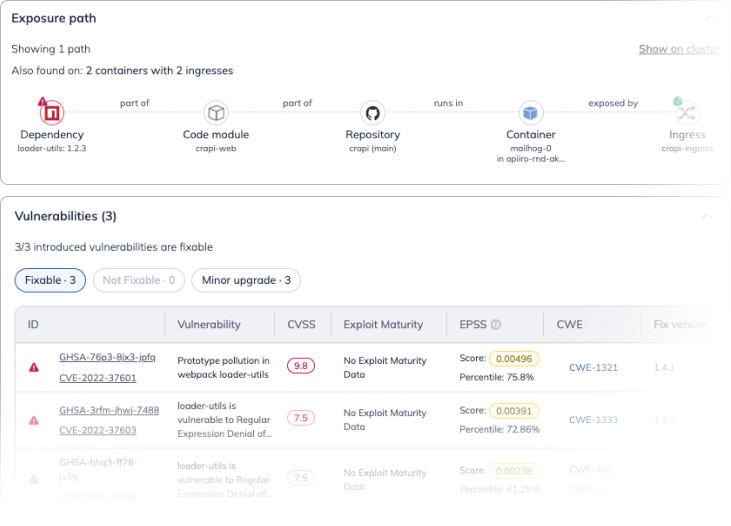The width and height of the screenshot is (731, 526).
Task: Click warning icon on CVE-2022-37601 row
Action: click(x=34, y=367)
